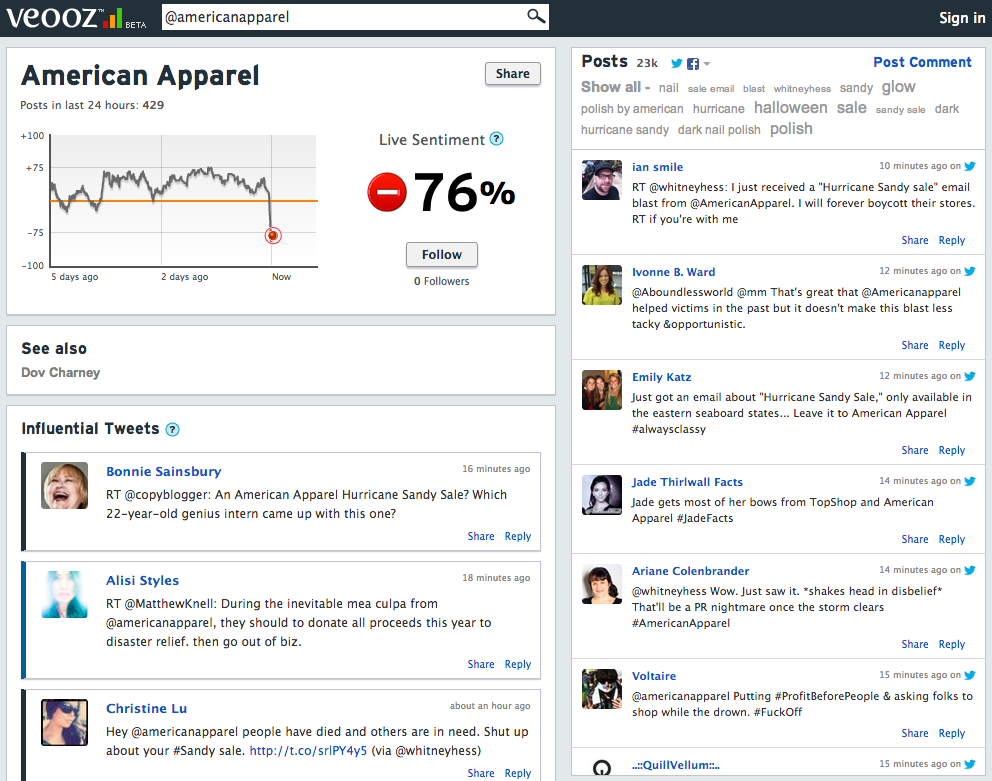
Task: Filter posts by 'dark nail polish' tag
Action: (x=719, y=129)
